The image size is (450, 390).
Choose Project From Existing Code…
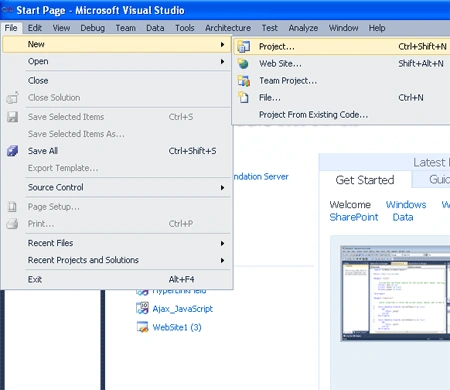click(x=342, y=115)
